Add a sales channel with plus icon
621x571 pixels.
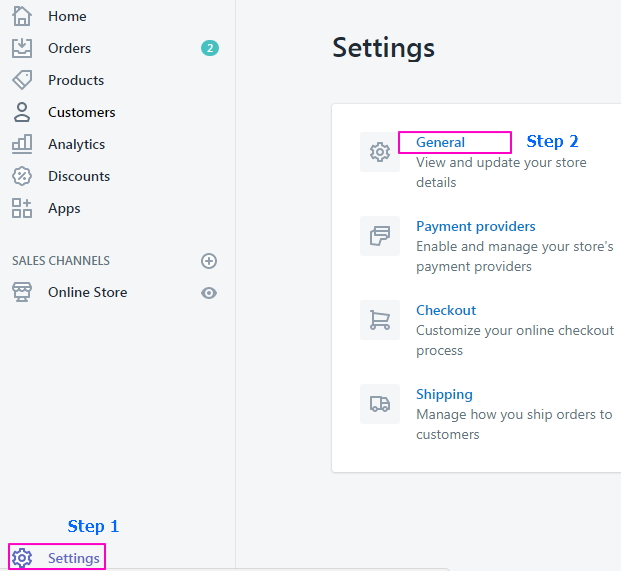point(209,261)
